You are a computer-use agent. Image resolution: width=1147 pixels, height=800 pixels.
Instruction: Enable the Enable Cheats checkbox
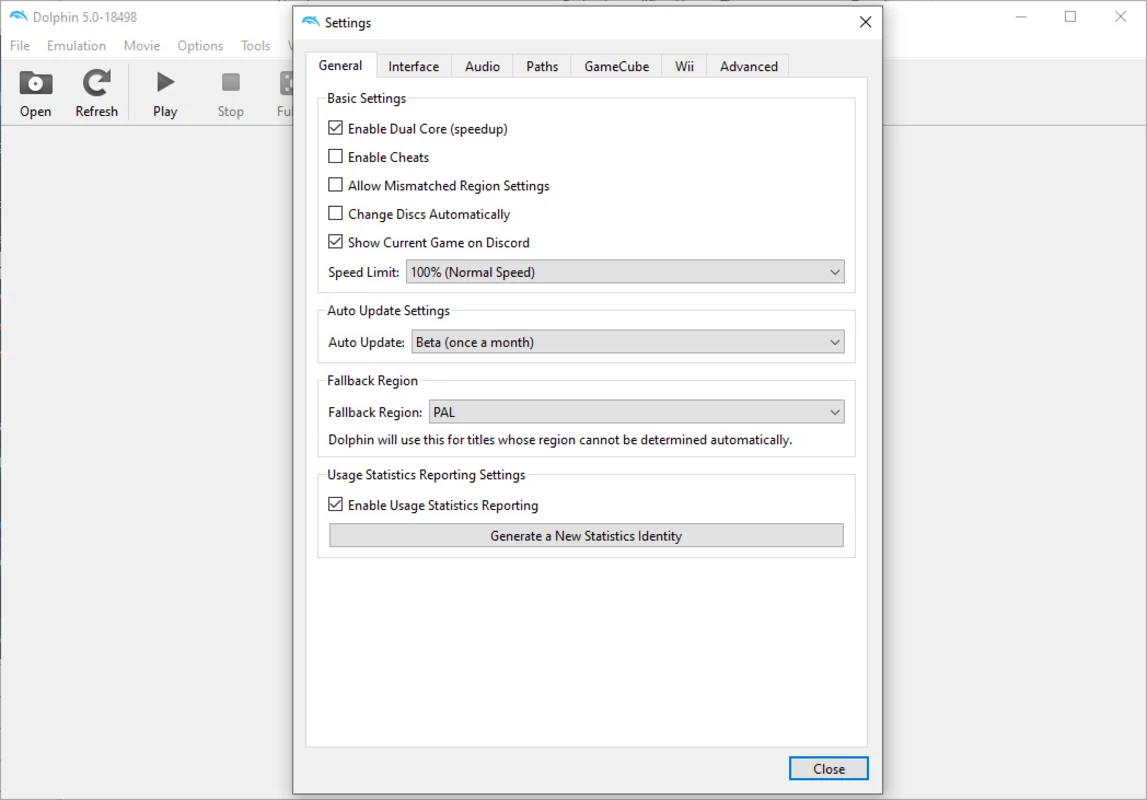pyautogui.click(x=336, y=157)
